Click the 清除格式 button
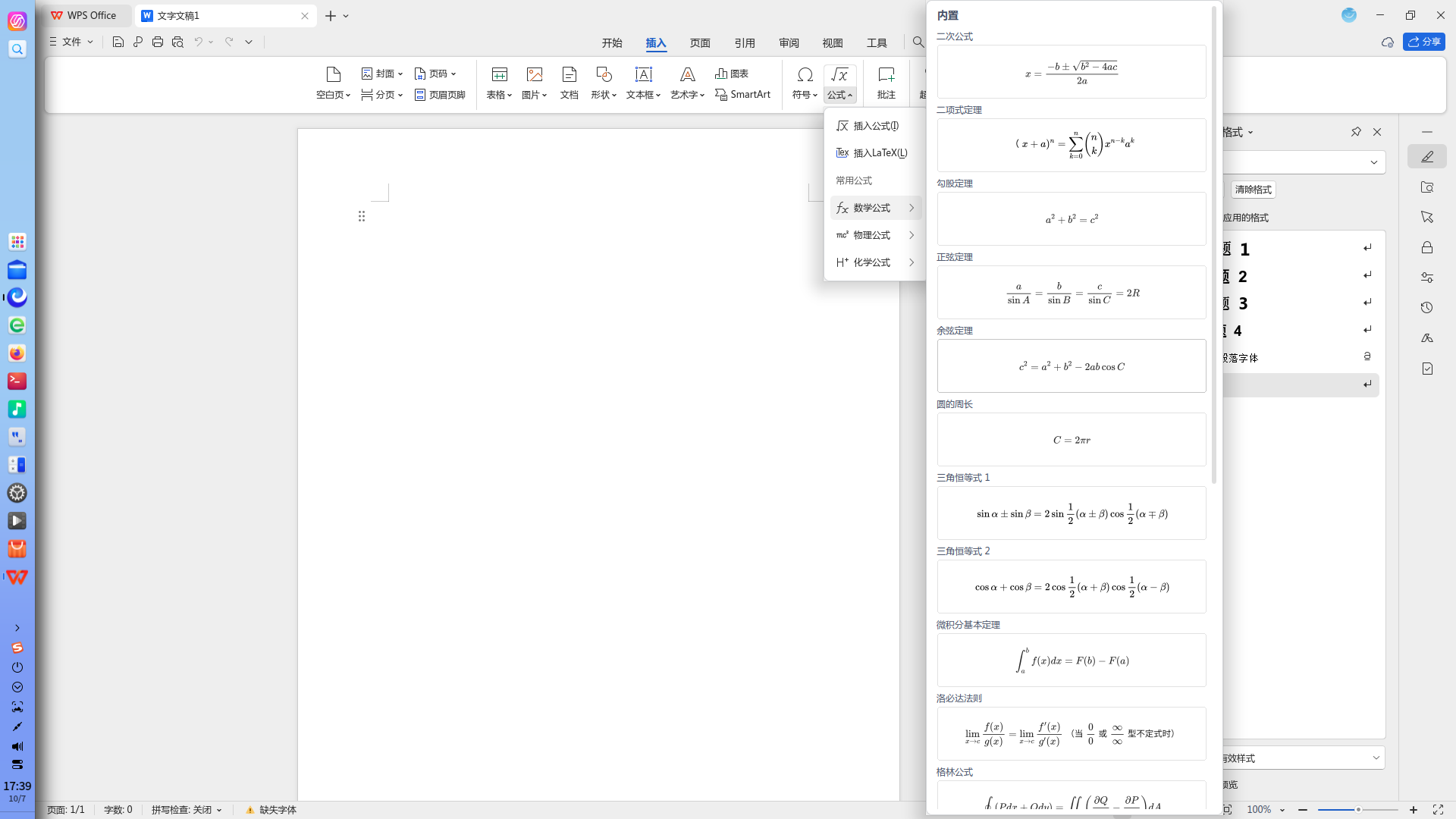 point(1254,190)
